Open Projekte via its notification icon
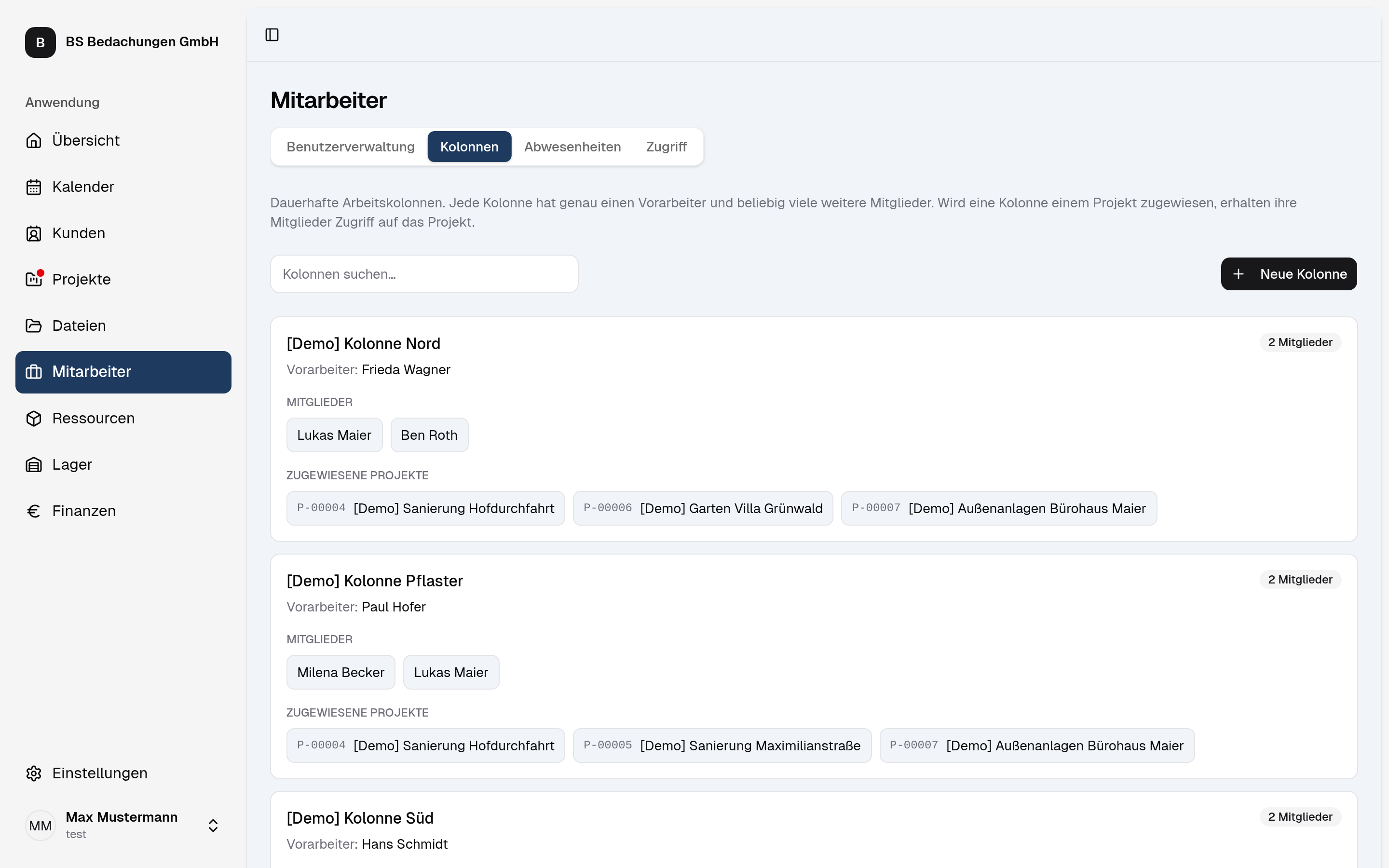The width and height of the screenshot is (1389, 868). click(x=34, y=280)
